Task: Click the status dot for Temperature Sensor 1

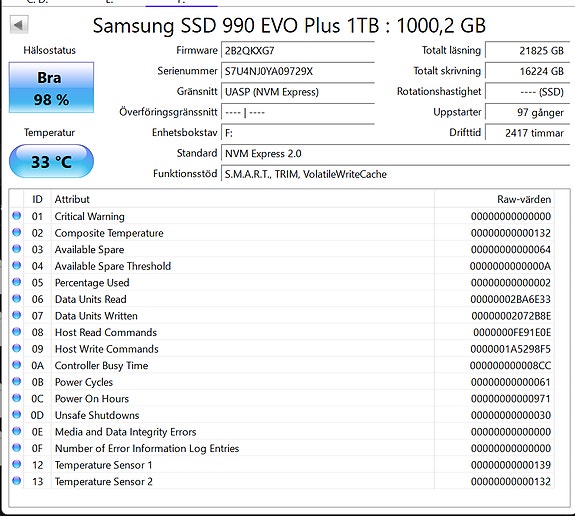Action: (17, 464)
